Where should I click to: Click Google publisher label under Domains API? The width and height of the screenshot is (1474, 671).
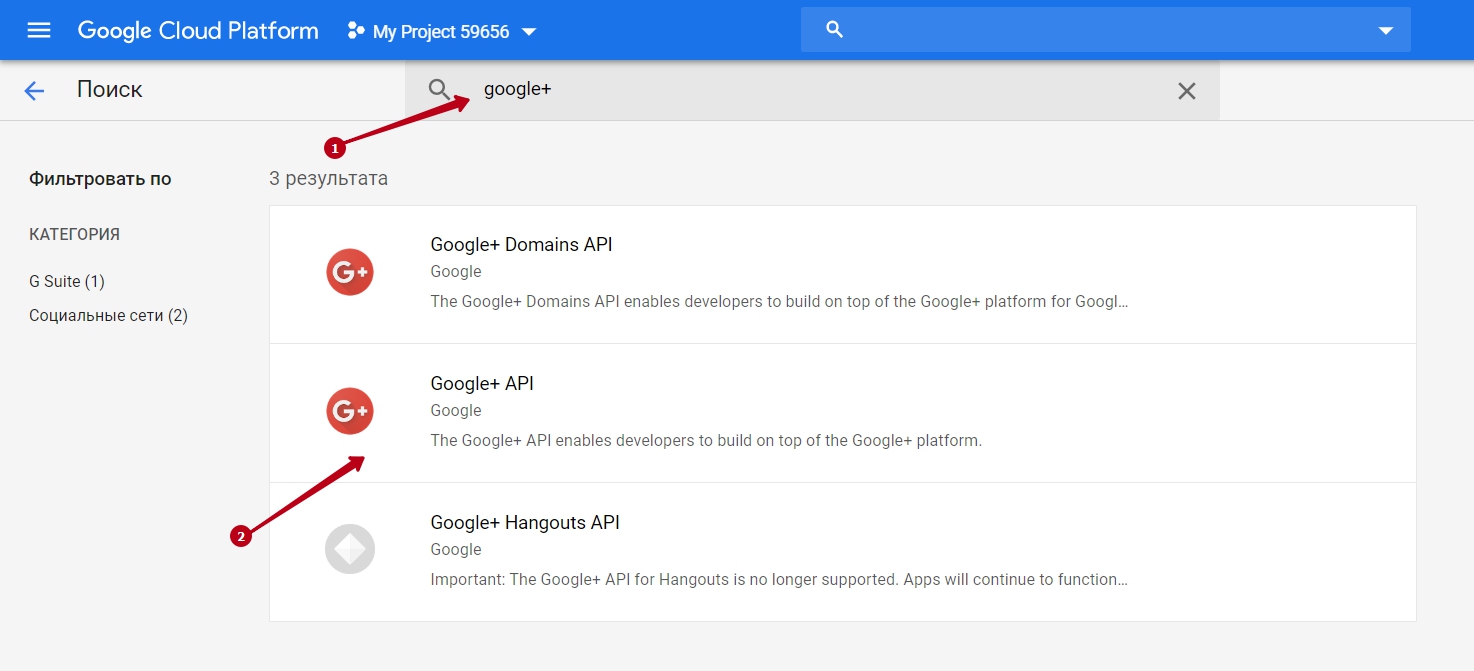tap(456, 272)
